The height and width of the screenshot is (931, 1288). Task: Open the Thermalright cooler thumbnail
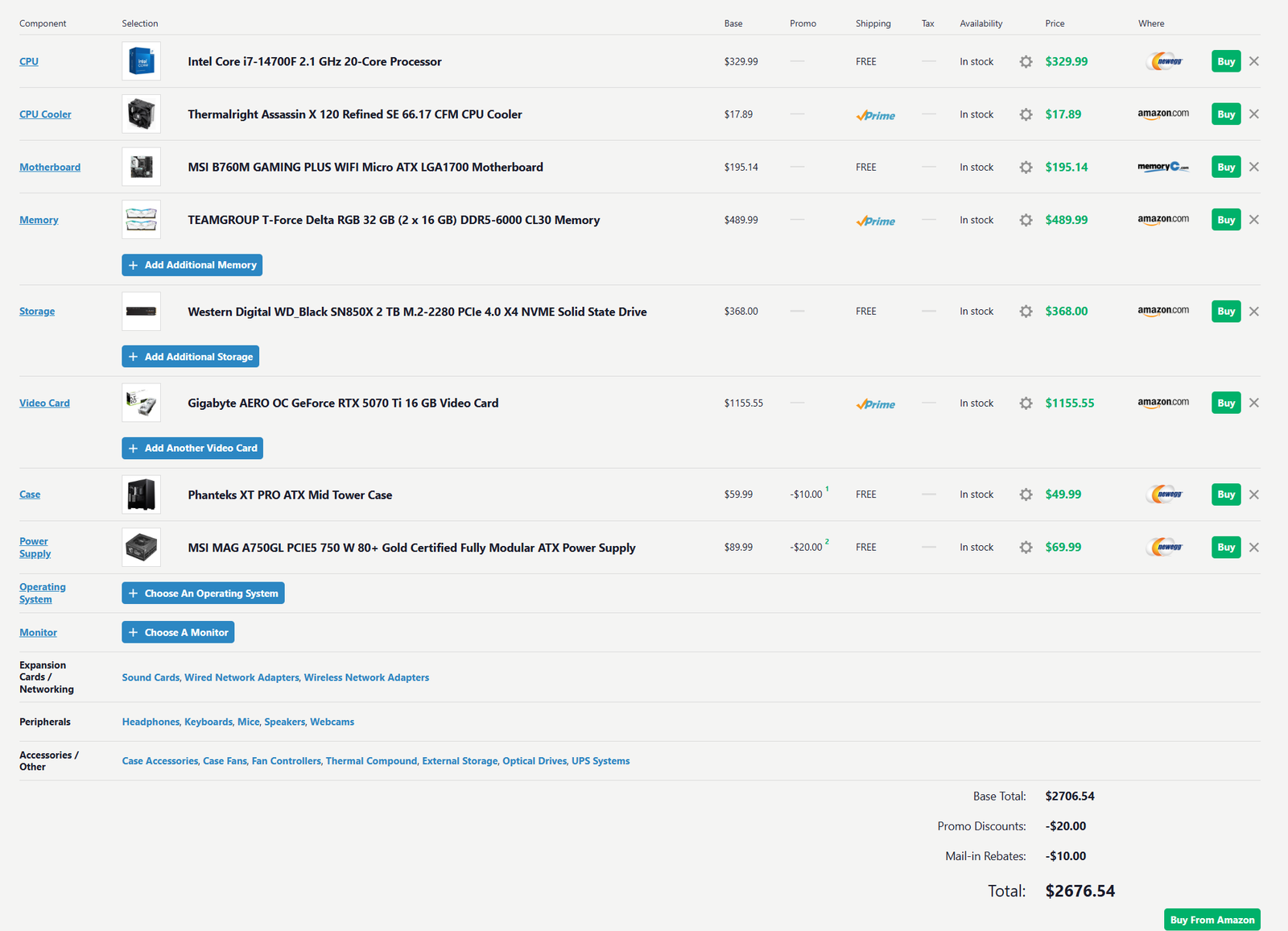point(142,114)
